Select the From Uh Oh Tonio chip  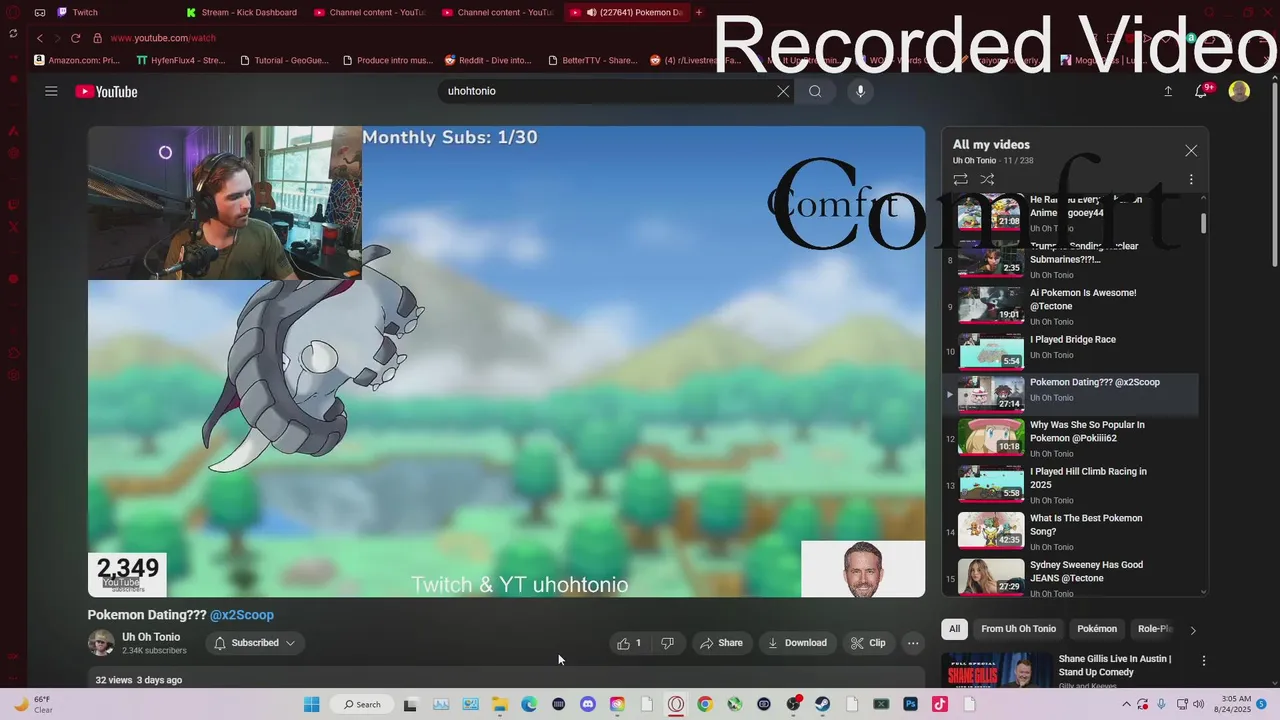coord(1018,629)
